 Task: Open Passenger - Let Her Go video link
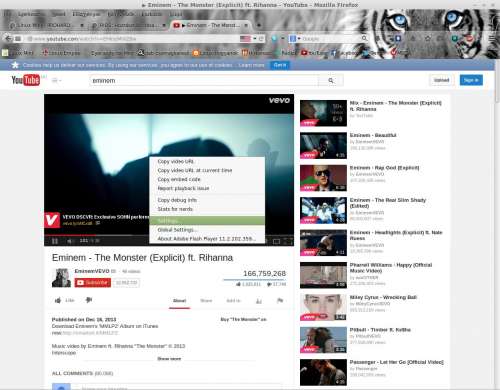[397, 362]
